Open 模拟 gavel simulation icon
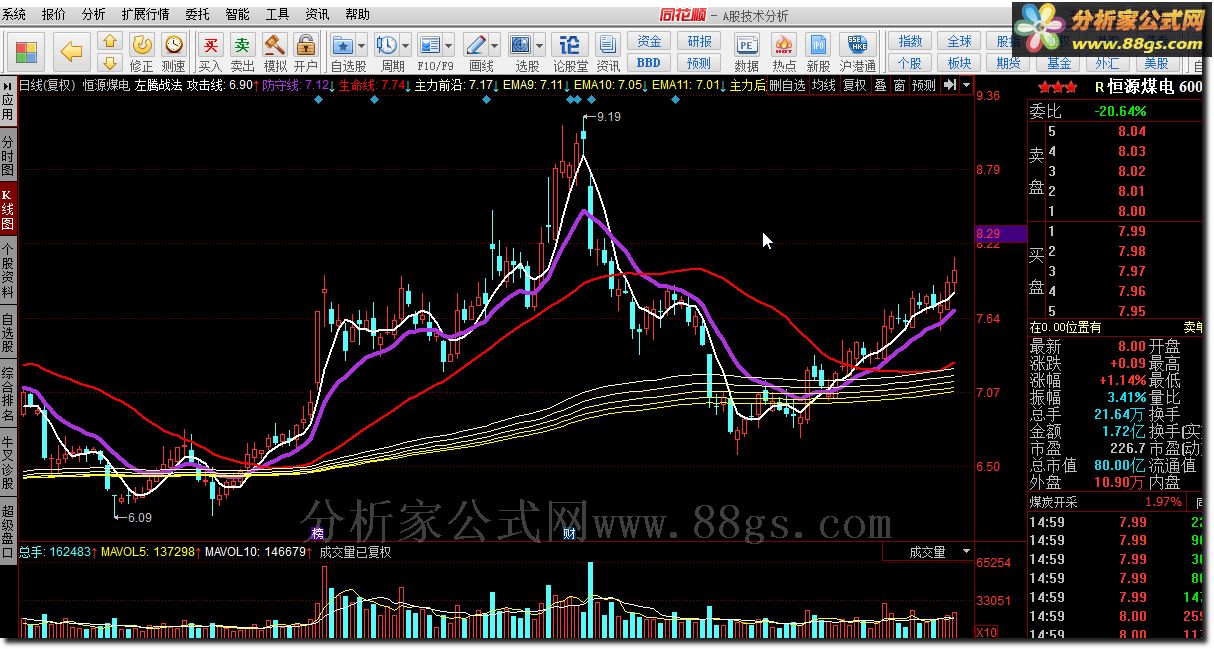The height and width of the screenshot is (649, 1214). [274, 44]
